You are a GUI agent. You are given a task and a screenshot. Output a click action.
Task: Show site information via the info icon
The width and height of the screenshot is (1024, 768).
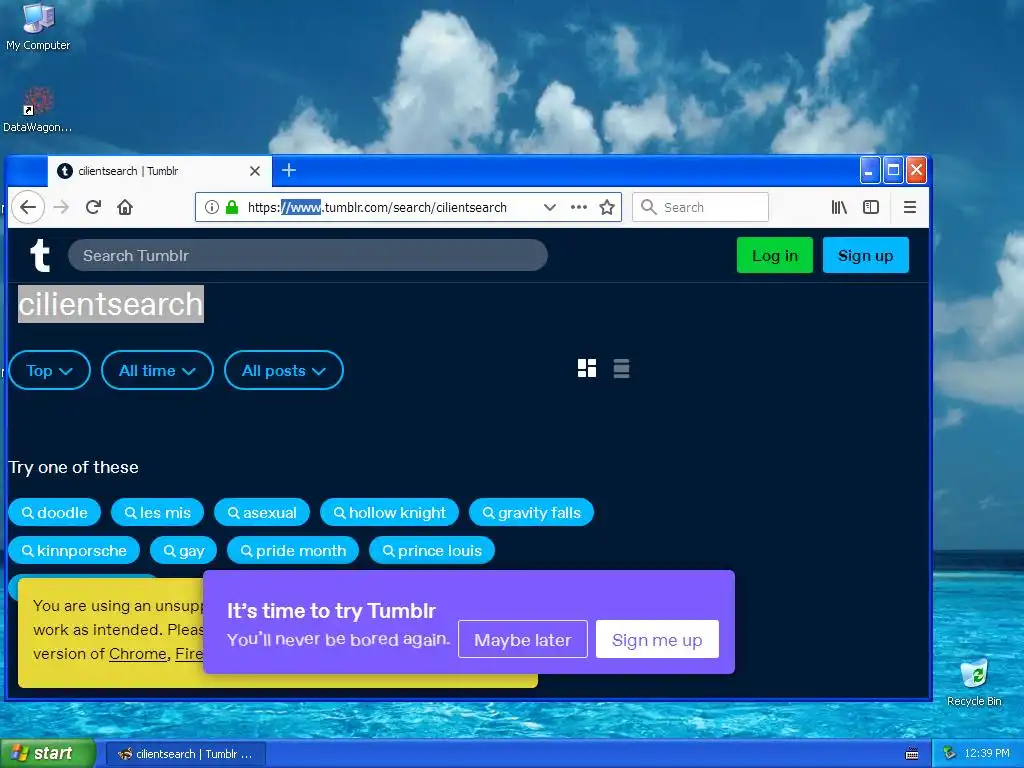click(x=212, y=208)
